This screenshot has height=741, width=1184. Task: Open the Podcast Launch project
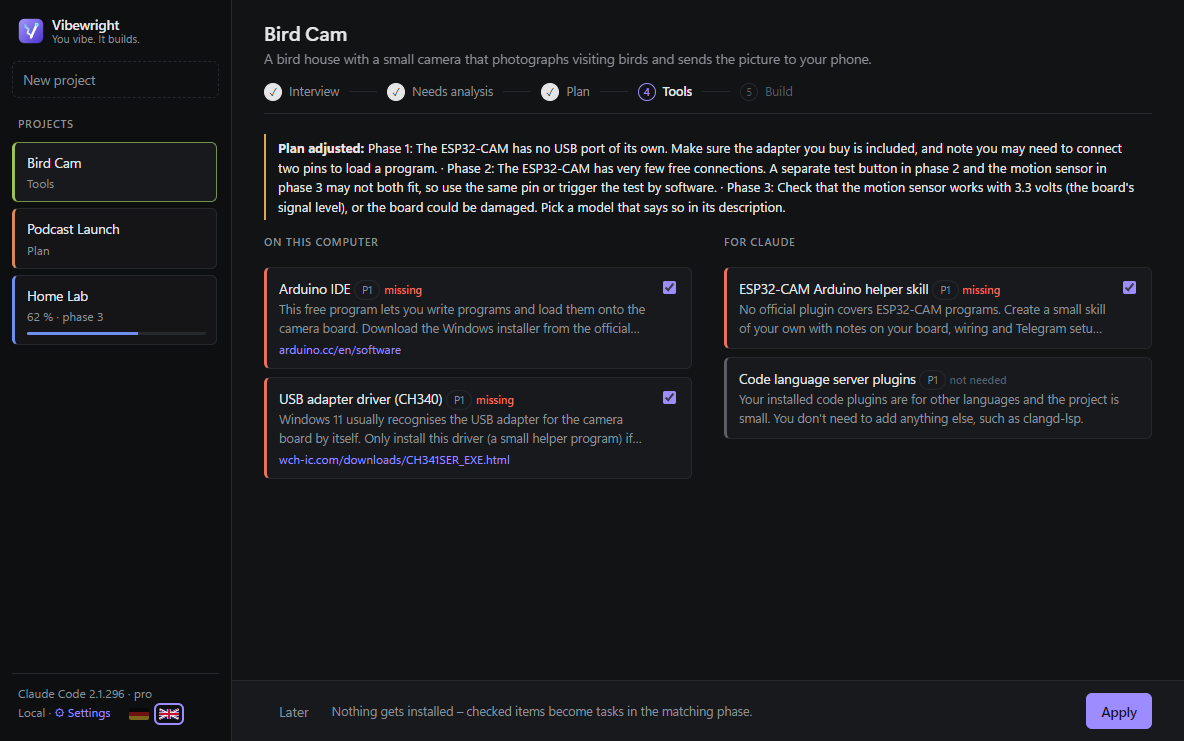115,239
